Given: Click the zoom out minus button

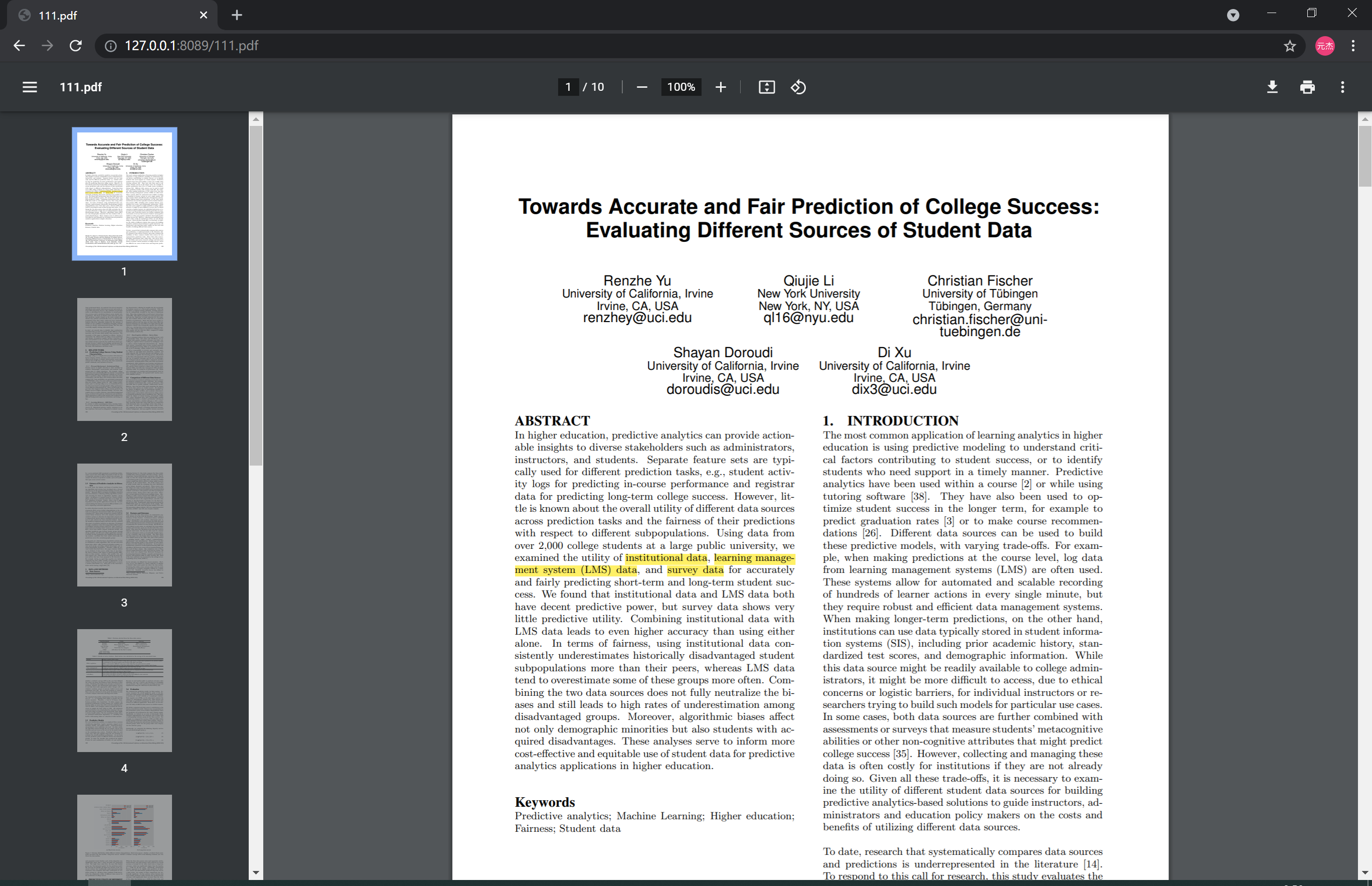Looking at the screenshot, I should pyautogui.click(x=642, y=87).
